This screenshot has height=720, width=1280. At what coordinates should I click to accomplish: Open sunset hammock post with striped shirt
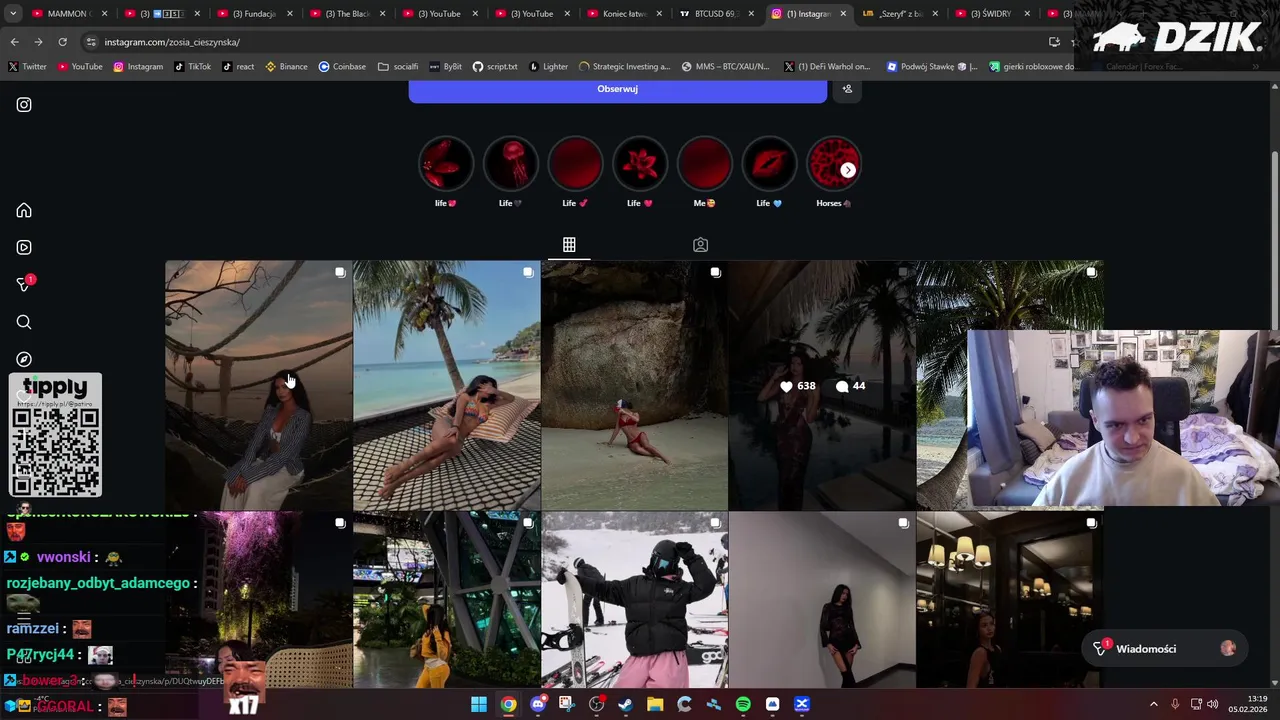click(x=258, y=385)
